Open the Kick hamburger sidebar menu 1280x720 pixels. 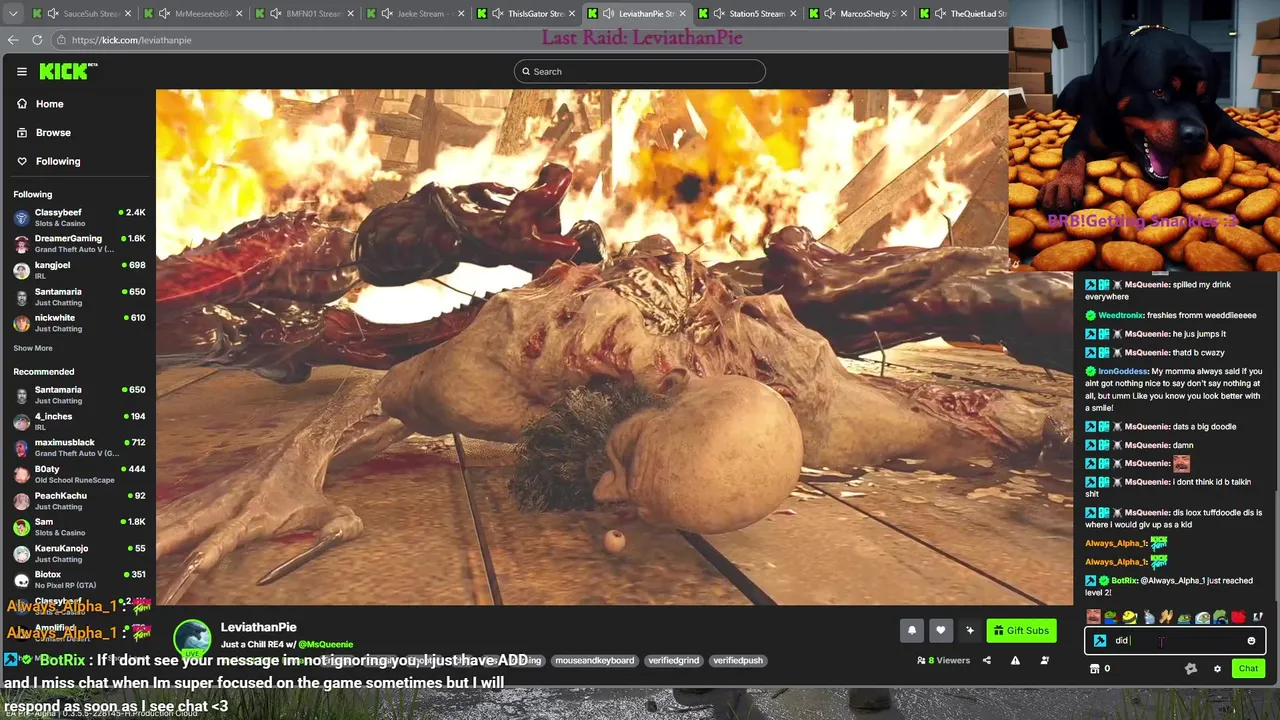(x=21, y=71)
